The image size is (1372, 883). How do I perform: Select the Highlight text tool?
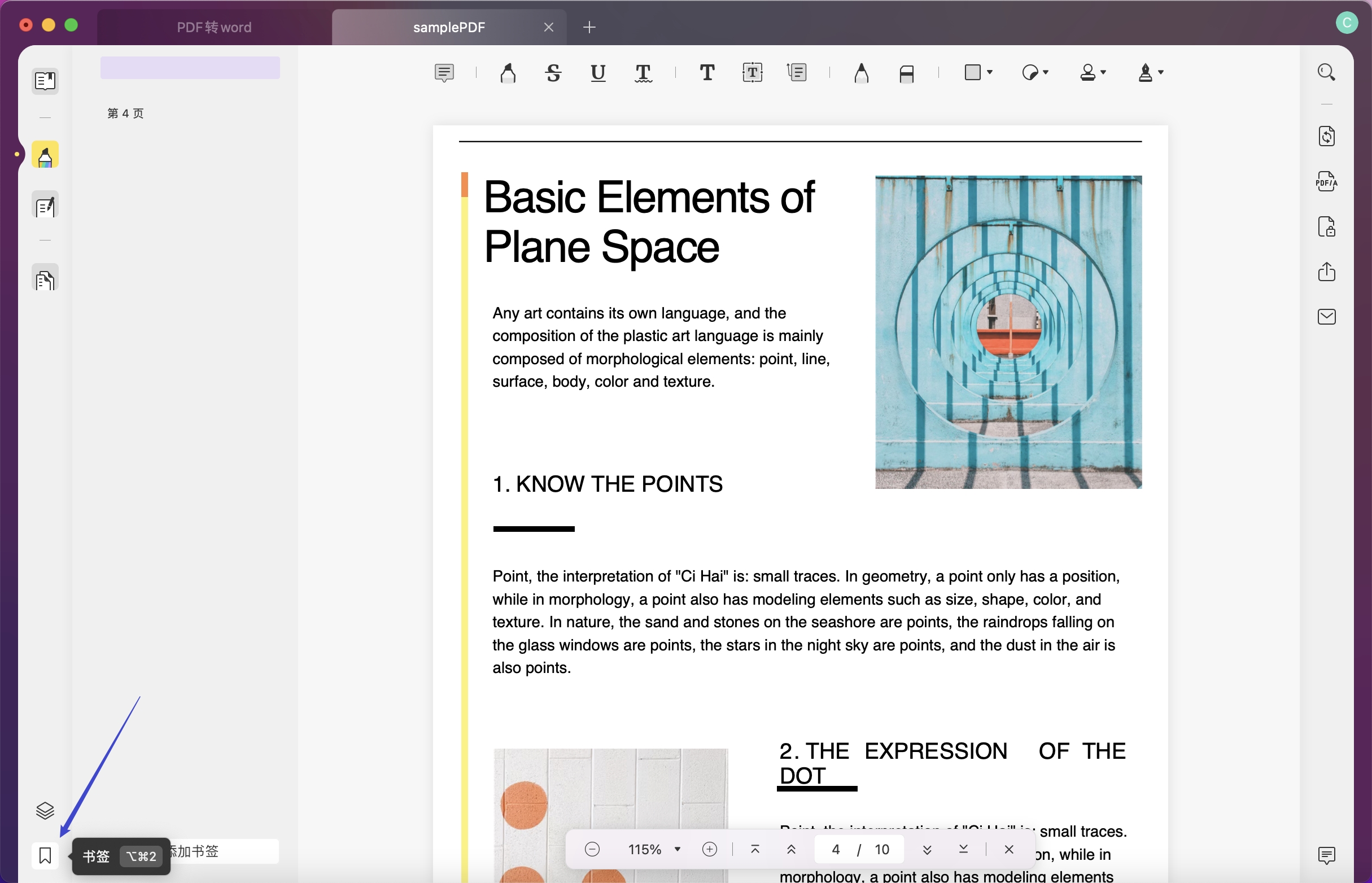pyautogui.click(x=508, y=73)
